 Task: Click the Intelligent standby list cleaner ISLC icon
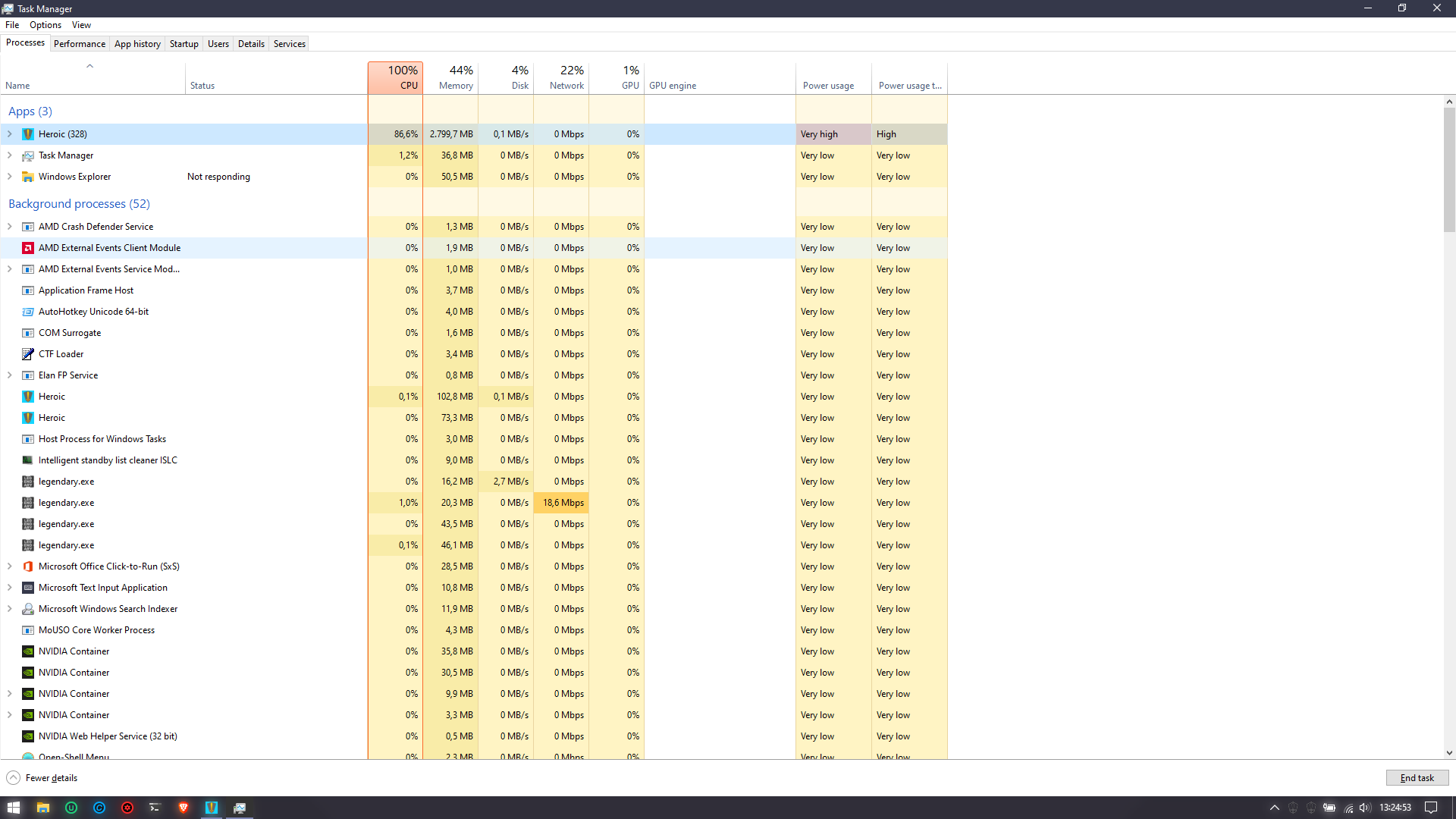27,460
